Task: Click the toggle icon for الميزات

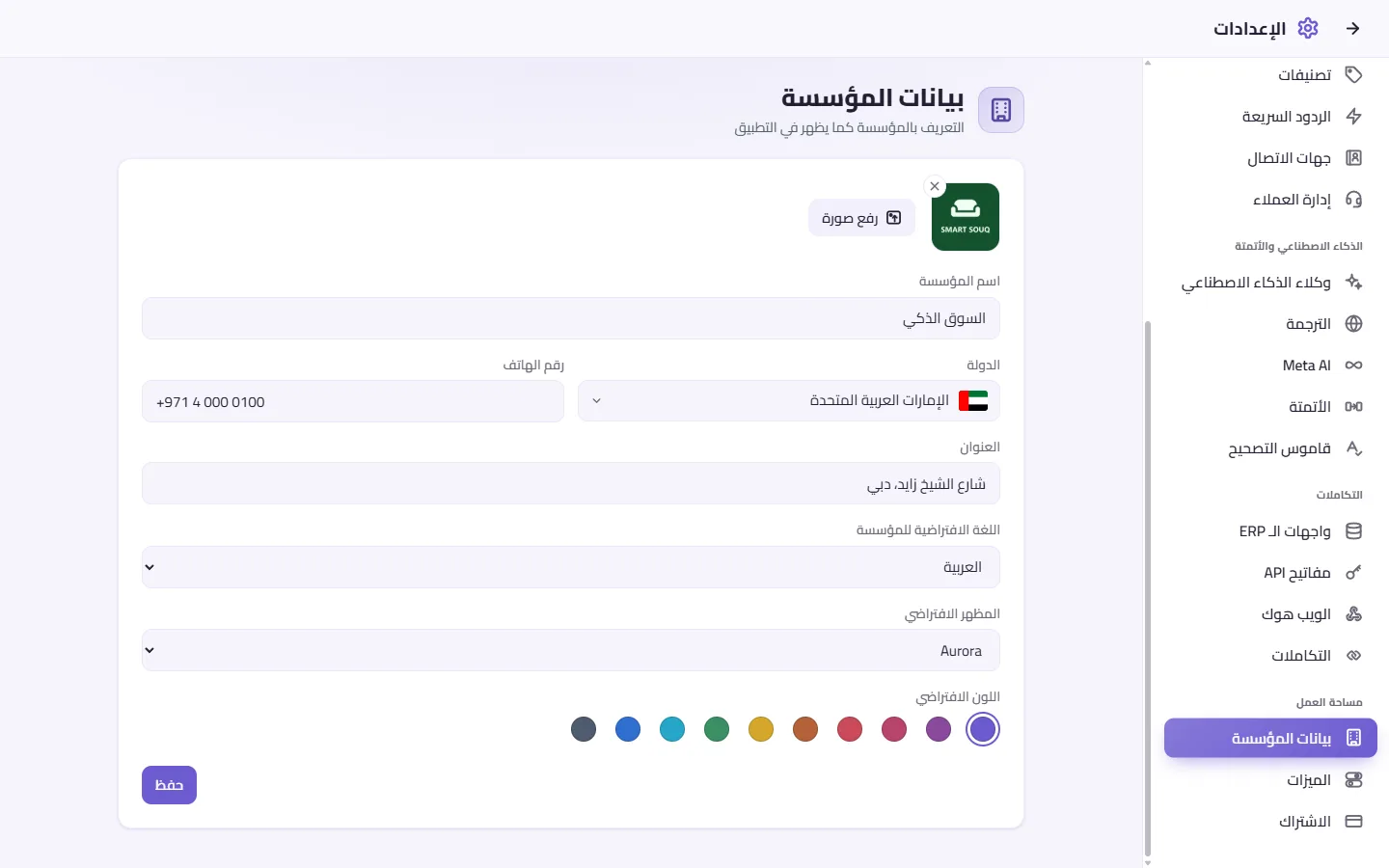Action: (1353, 779)
